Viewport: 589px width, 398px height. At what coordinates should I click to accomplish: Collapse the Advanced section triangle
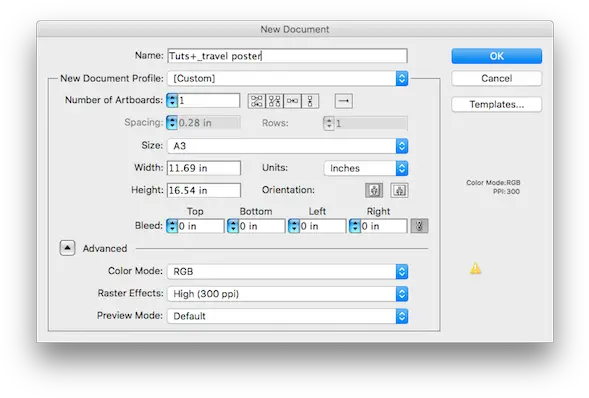coord(67,248)
